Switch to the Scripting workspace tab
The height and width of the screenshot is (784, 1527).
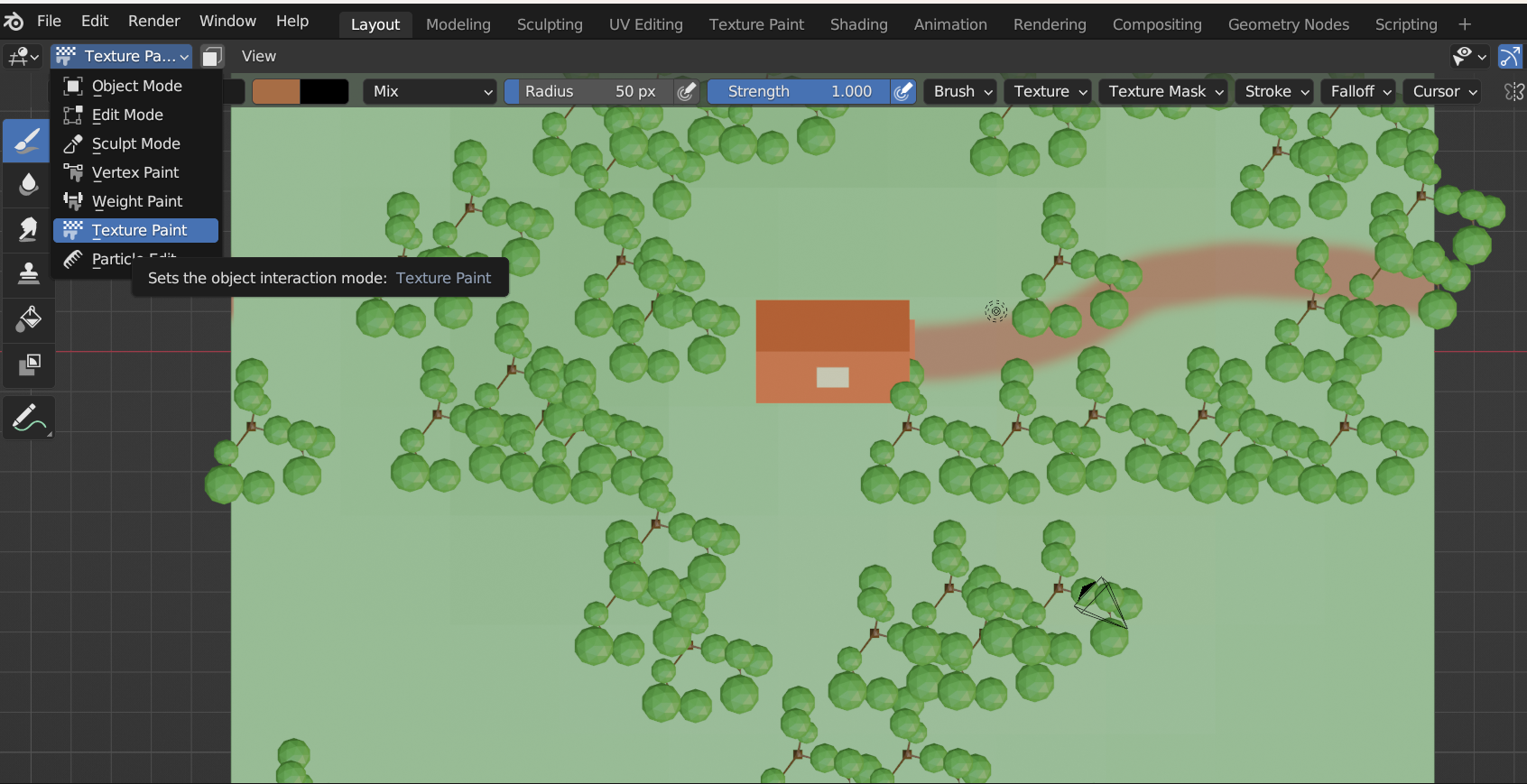1406,24
